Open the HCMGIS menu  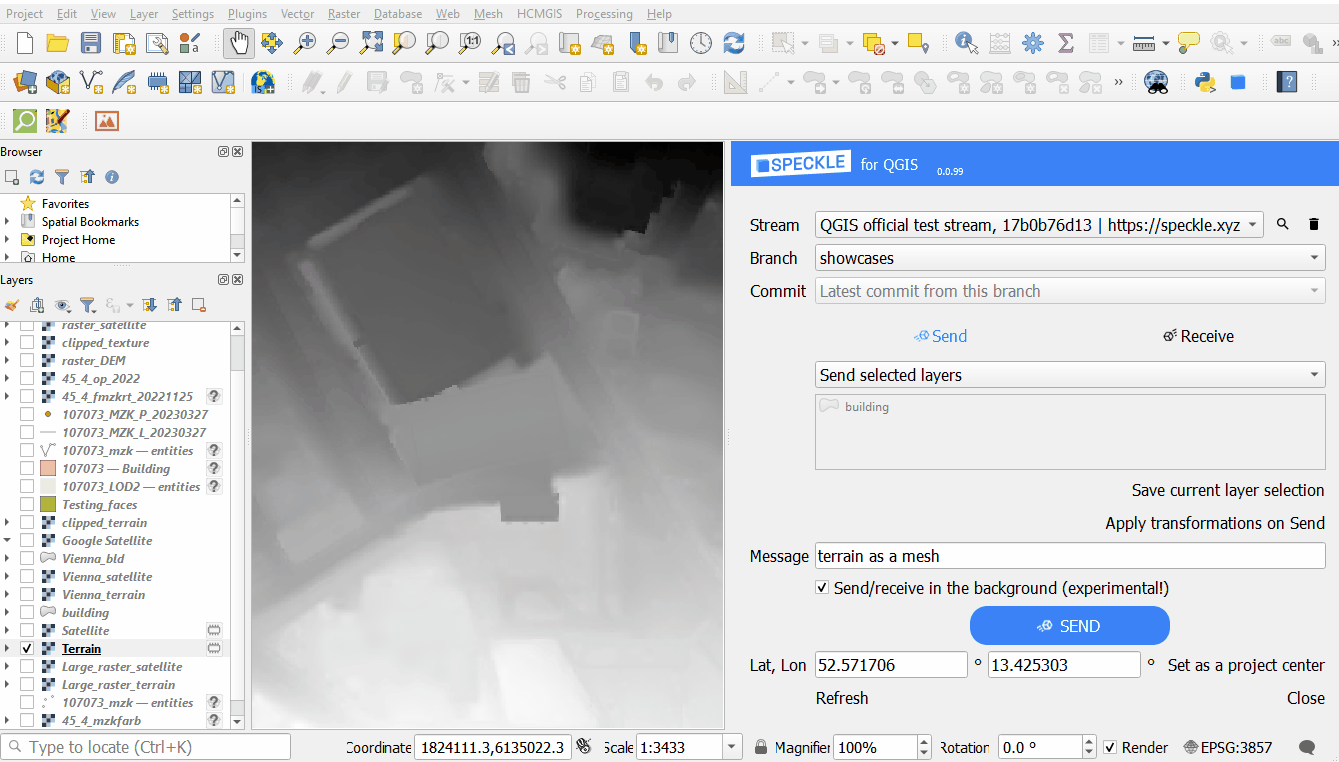coord(540,14)
